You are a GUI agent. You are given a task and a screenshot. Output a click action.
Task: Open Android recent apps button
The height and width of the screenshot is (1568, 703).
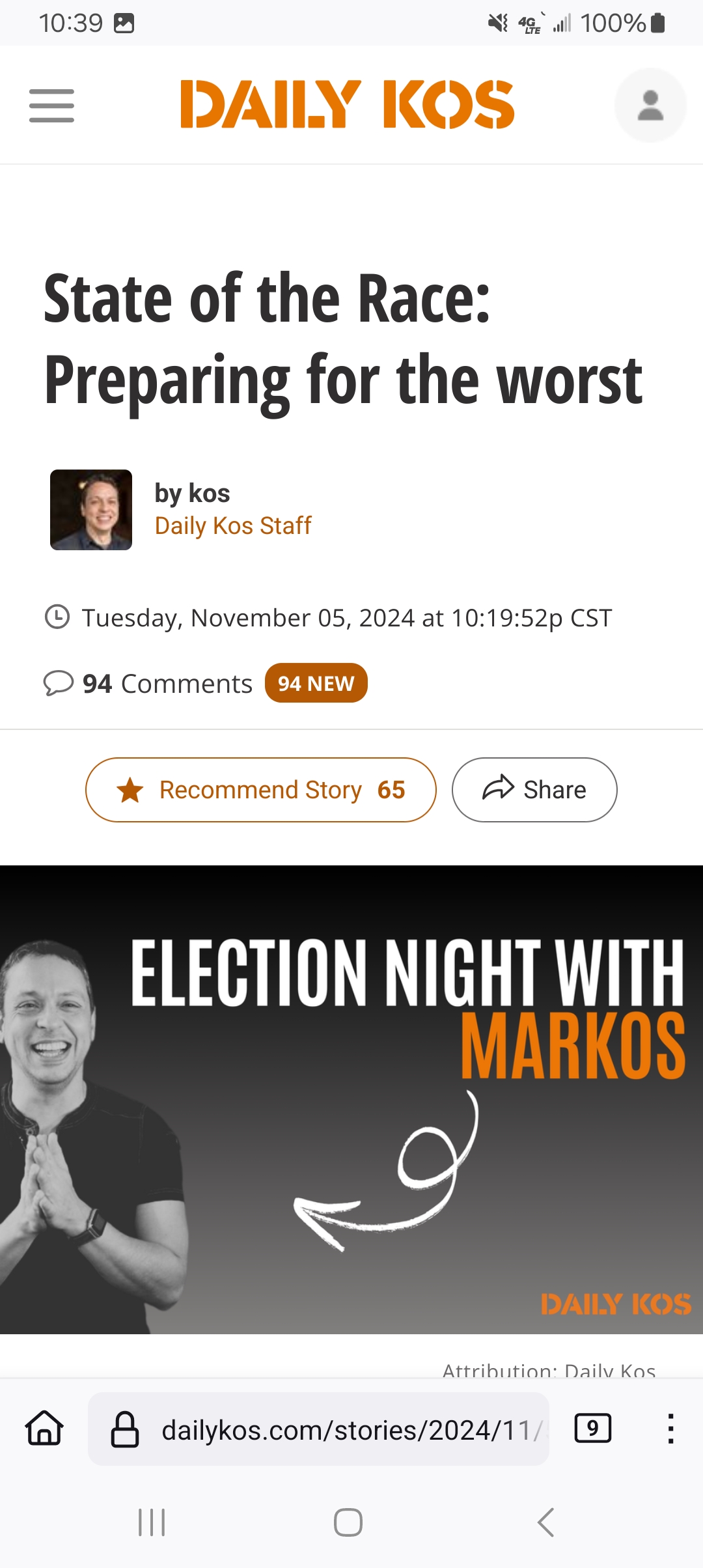tap(152, 1522)
